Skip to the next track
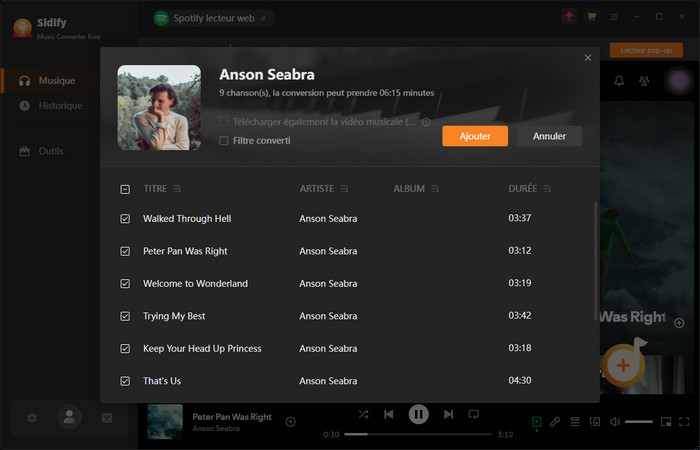Viewport: 700px width, 450px height. pos(448,413)
